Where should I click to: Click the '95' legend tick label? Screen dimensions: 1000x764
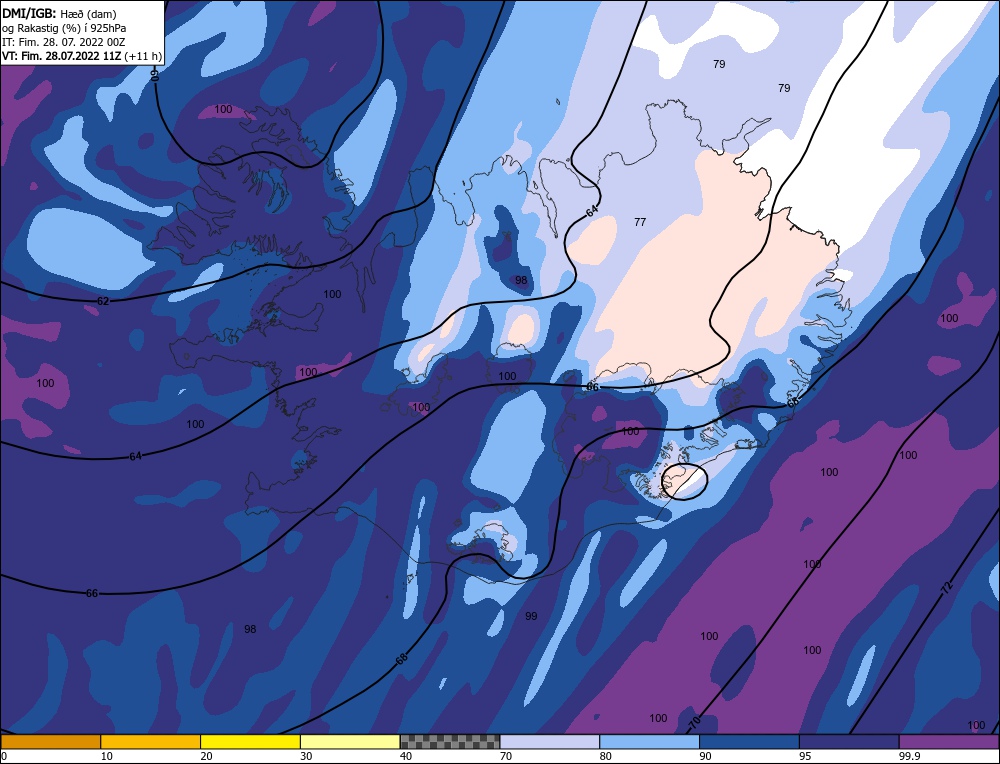pos(805,756)
